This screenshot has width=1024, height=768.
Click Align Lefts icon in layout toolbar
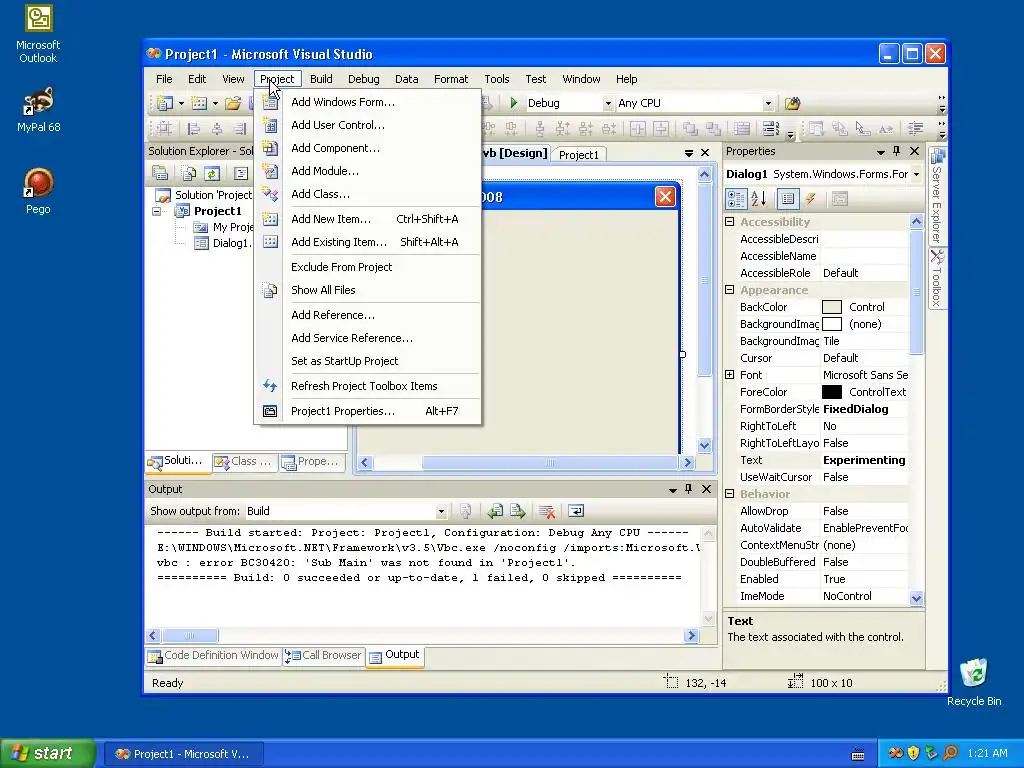tap(193, 129)
